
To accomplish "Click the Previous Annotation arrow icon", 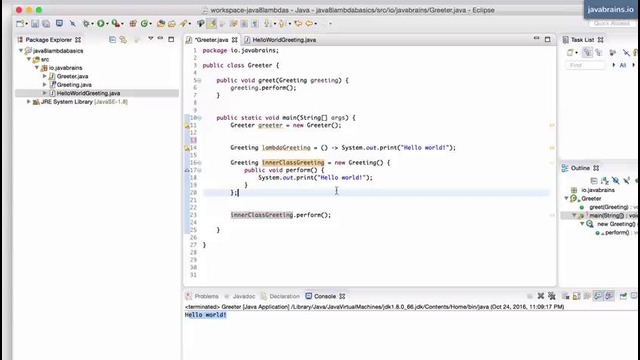I will point(282,24).
